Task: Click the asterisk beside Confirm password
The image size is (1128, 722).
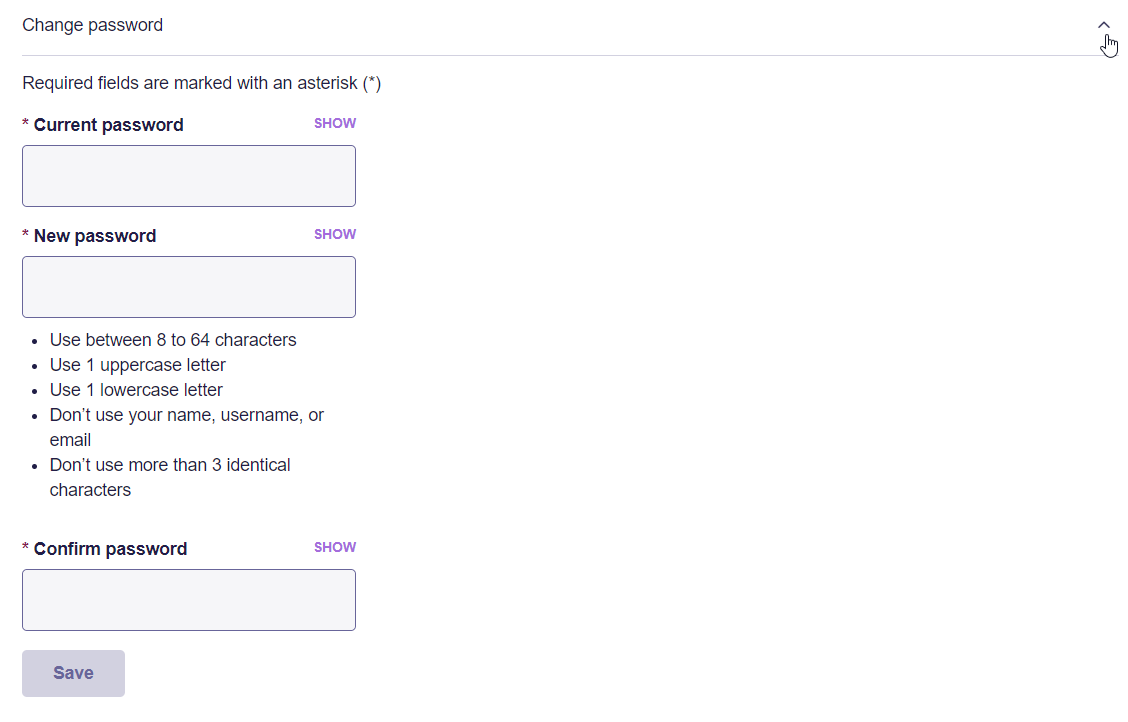Action: [x=26, y=547]
